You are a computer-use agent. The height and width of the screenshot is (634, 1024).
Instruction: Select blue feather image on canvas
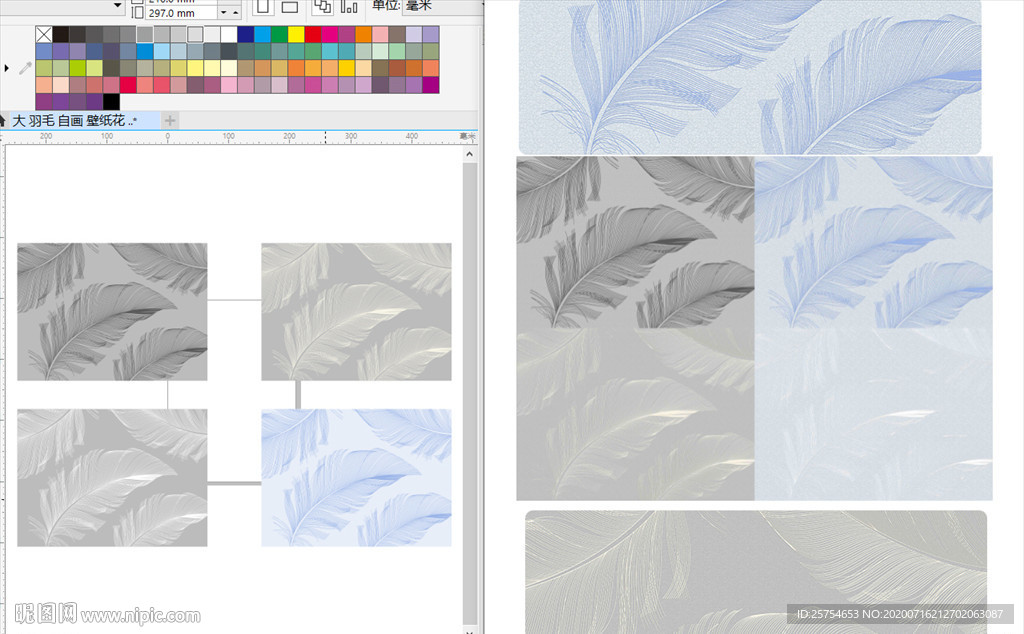[357, 478]
